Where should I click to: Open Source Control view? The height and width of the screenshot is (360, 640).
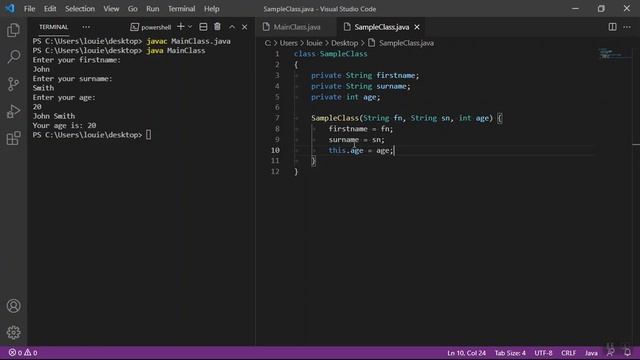click(13, 84)
